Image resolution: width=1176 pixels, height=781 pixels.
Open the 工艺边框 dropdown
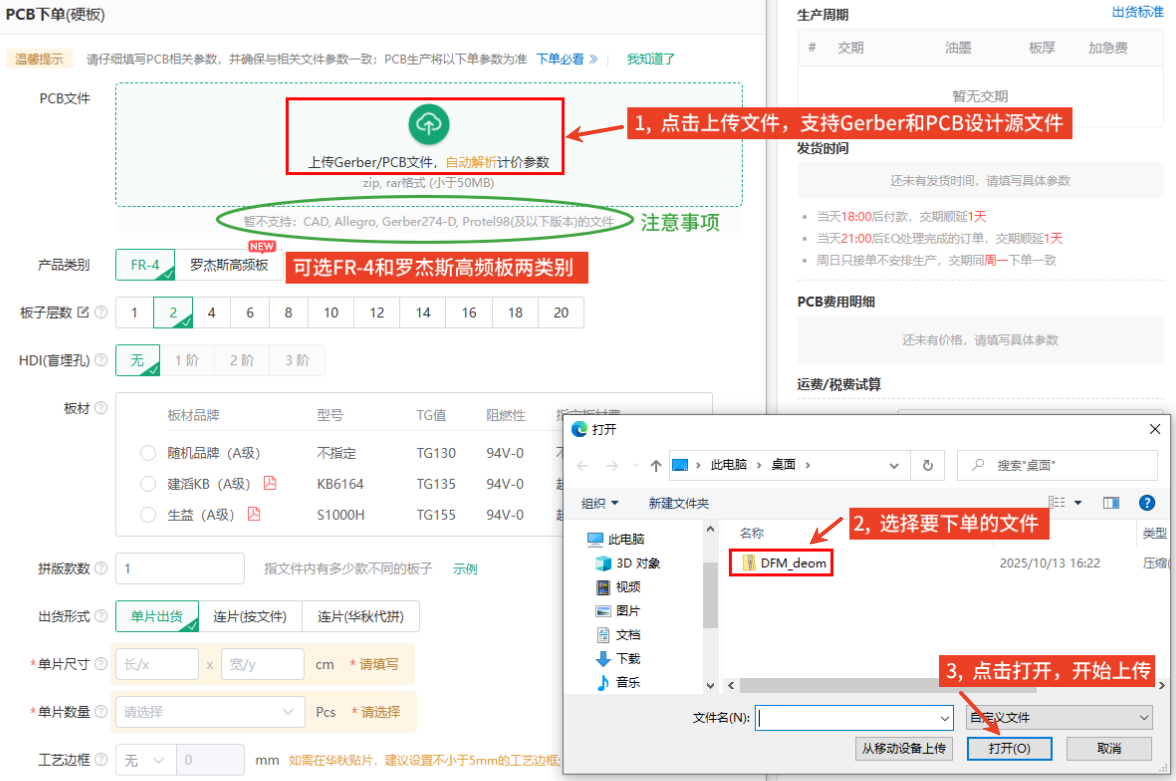tap(146, 761)
